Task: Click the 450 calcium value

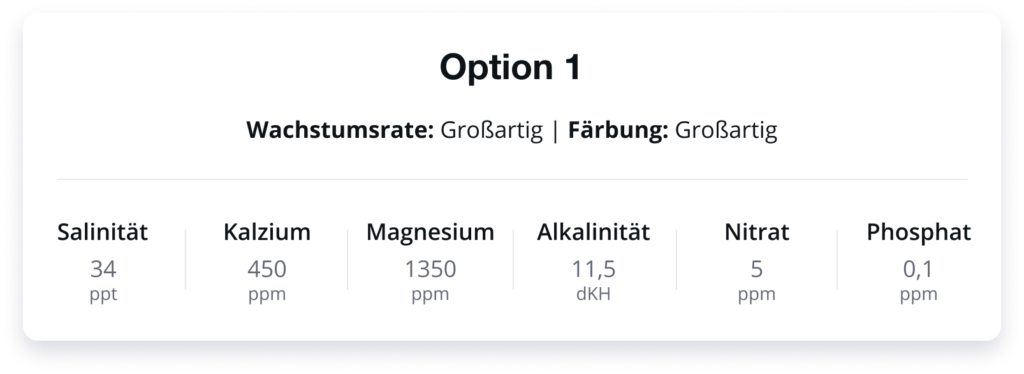Action: [267, 269]
